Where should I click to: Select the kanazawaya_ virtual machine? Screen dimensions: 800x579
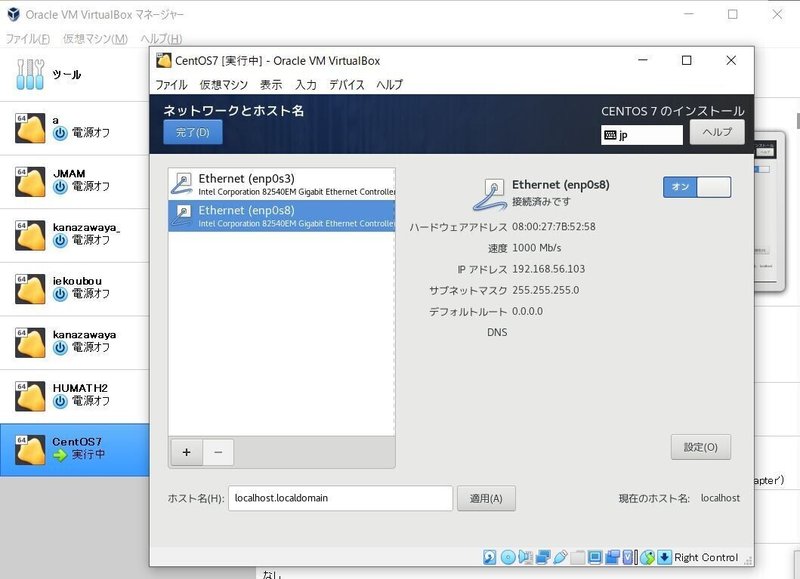[x=74, y=235]
